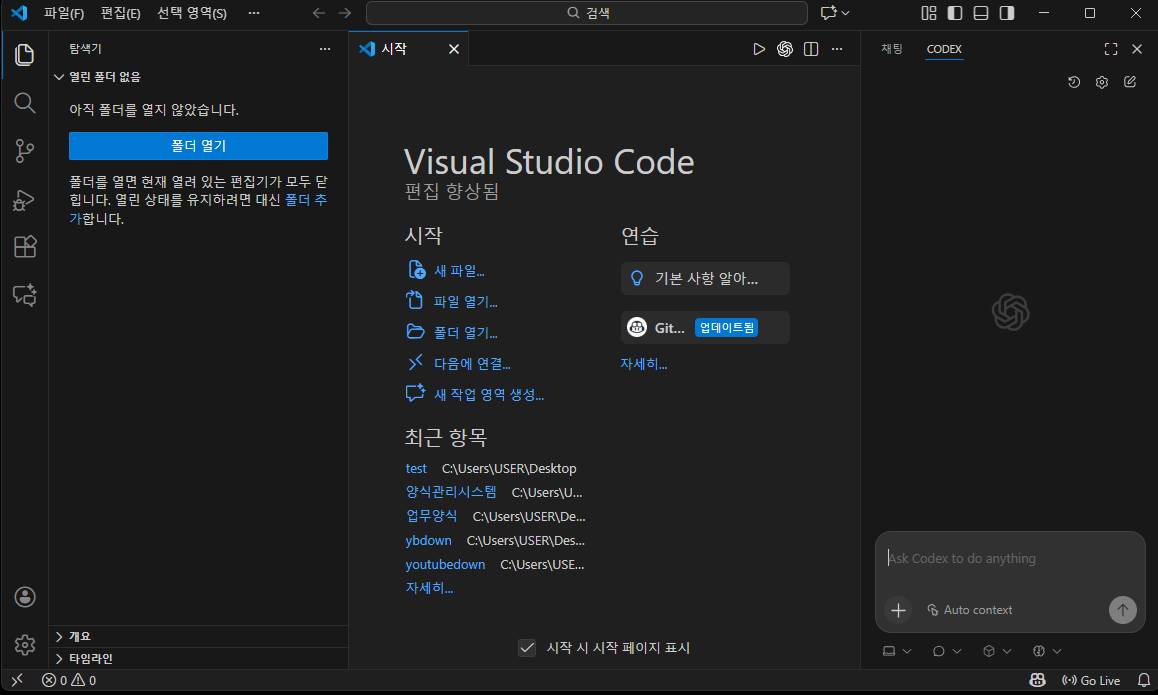Toggle 시작 시 시작 페이지 표시 checkbox
The width and height of the screenshot is (1158, 695).
tap(527, 648)
